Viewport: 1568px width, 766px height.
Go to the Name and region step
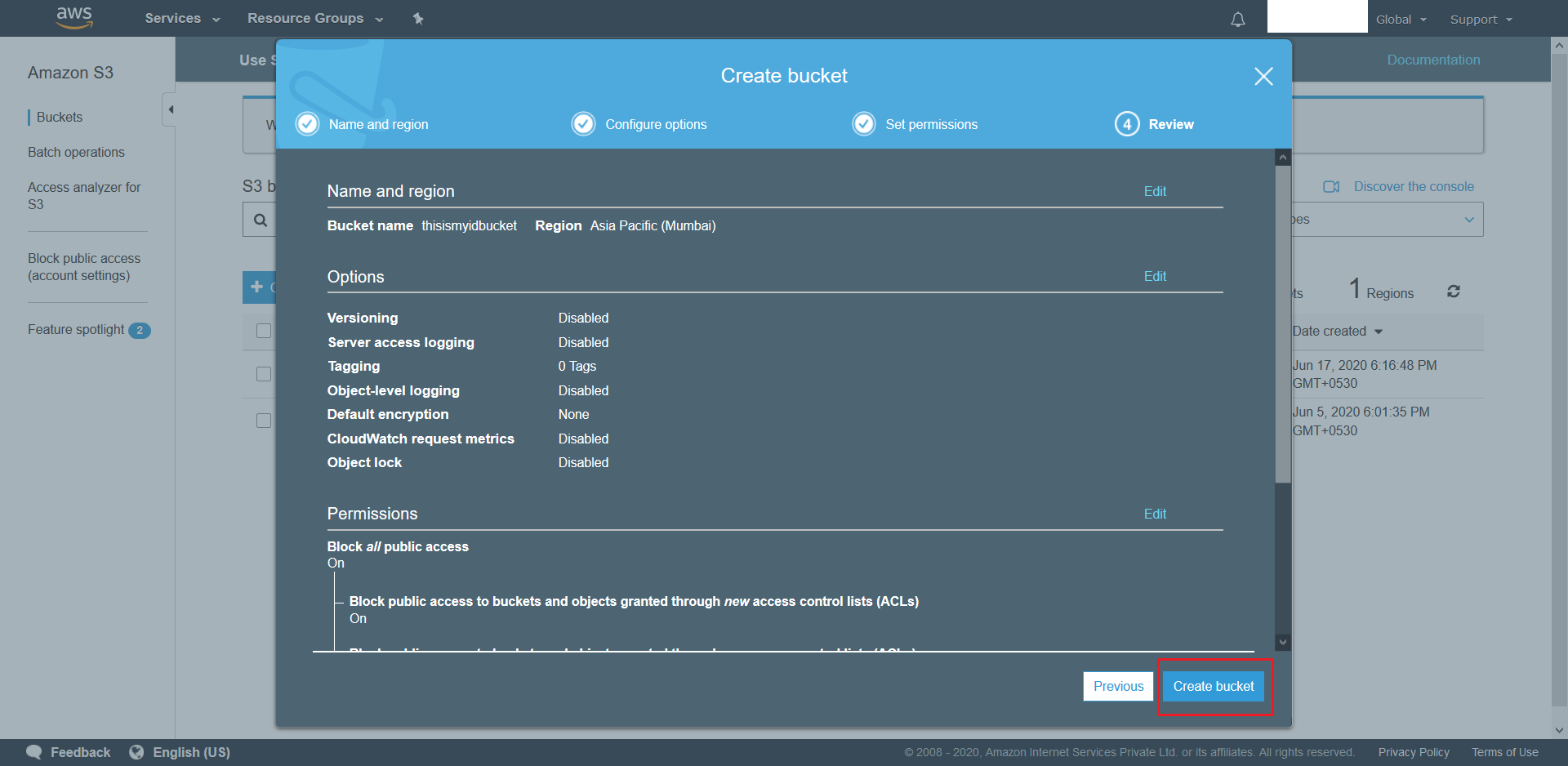378,124
